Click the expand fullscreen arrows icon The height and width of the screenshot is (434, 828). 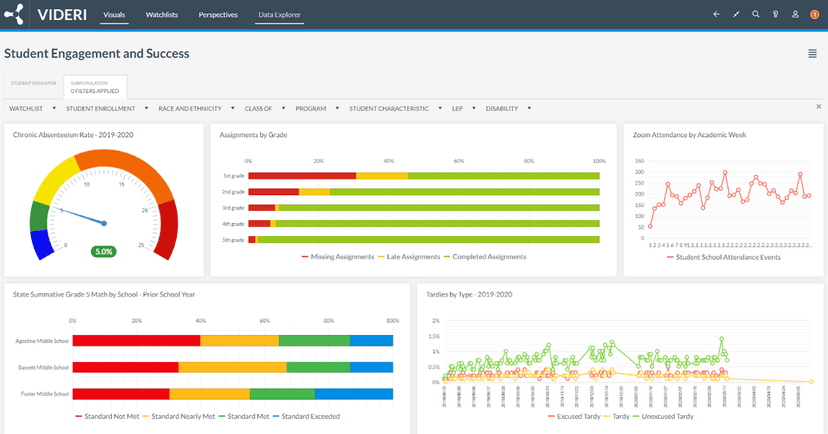coord(736,15)
